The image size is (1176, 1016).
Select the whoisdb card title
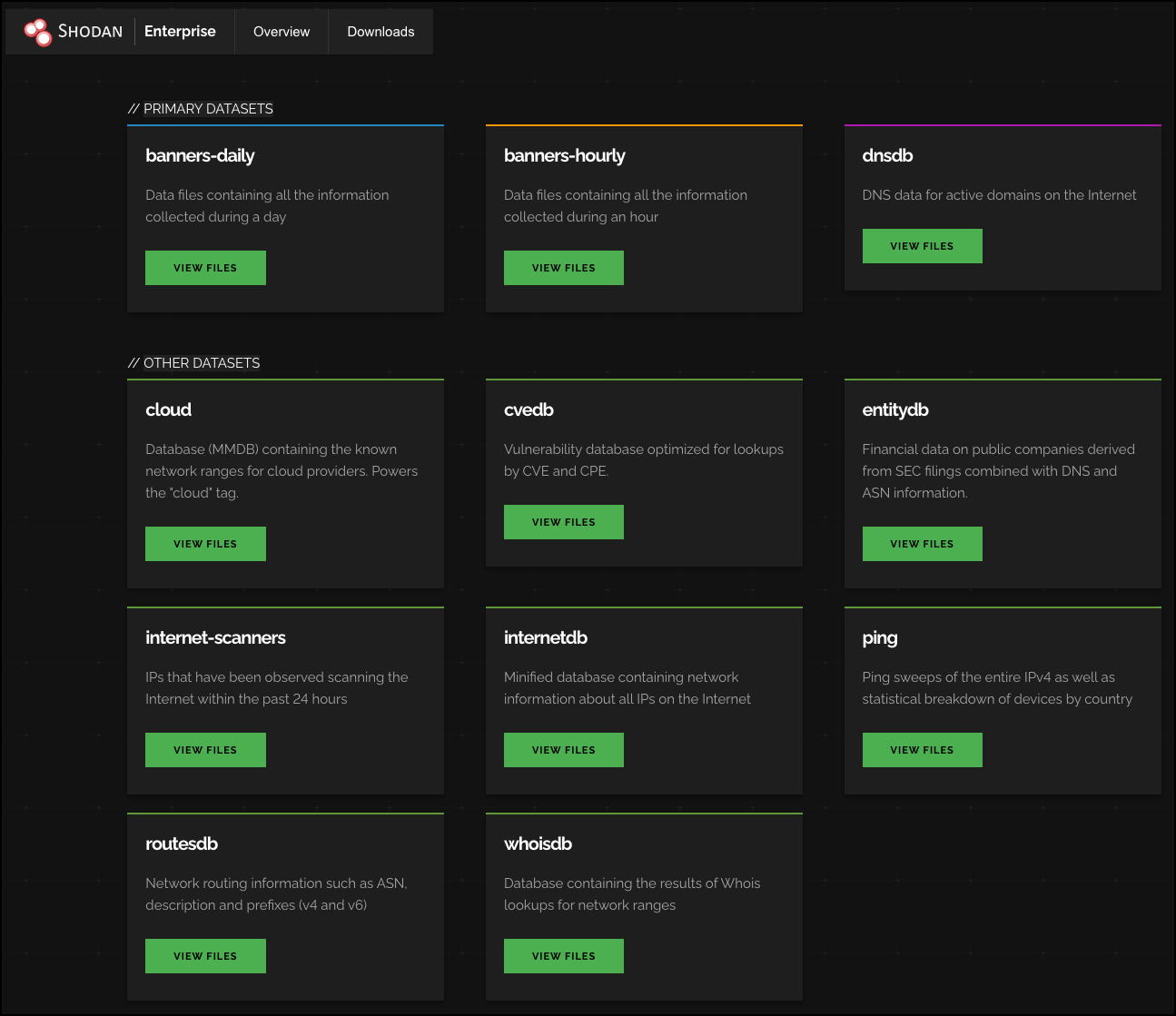tap(538, 843)
